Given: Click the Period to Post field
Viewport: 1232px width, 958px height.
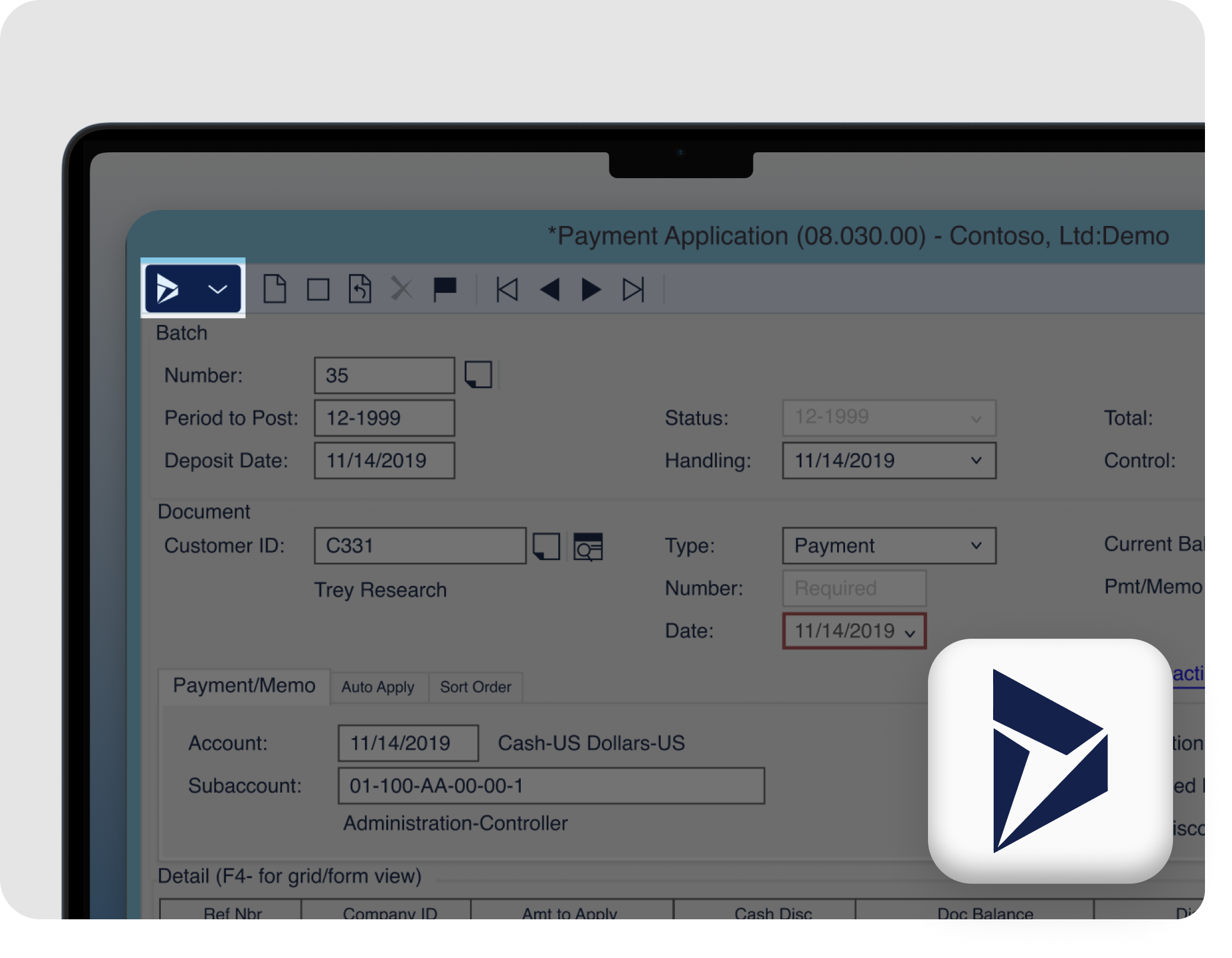Looking at the screenshot, I should tap(384, 418).
